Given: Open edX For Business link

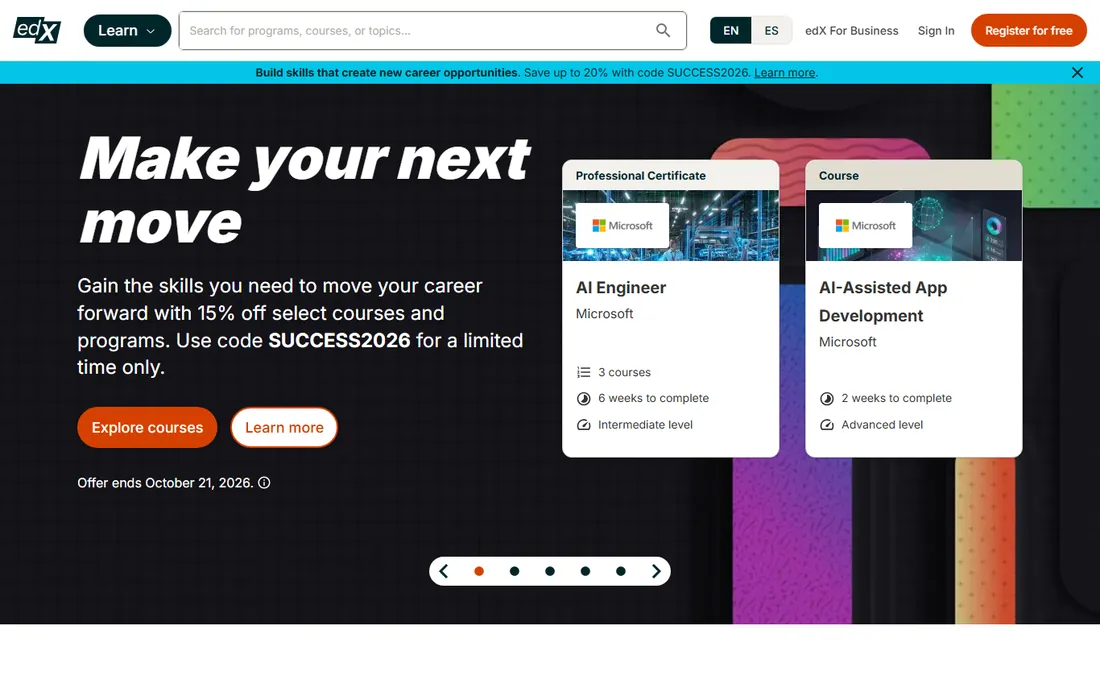Looking at the screenshot, I should coord(852,31).
